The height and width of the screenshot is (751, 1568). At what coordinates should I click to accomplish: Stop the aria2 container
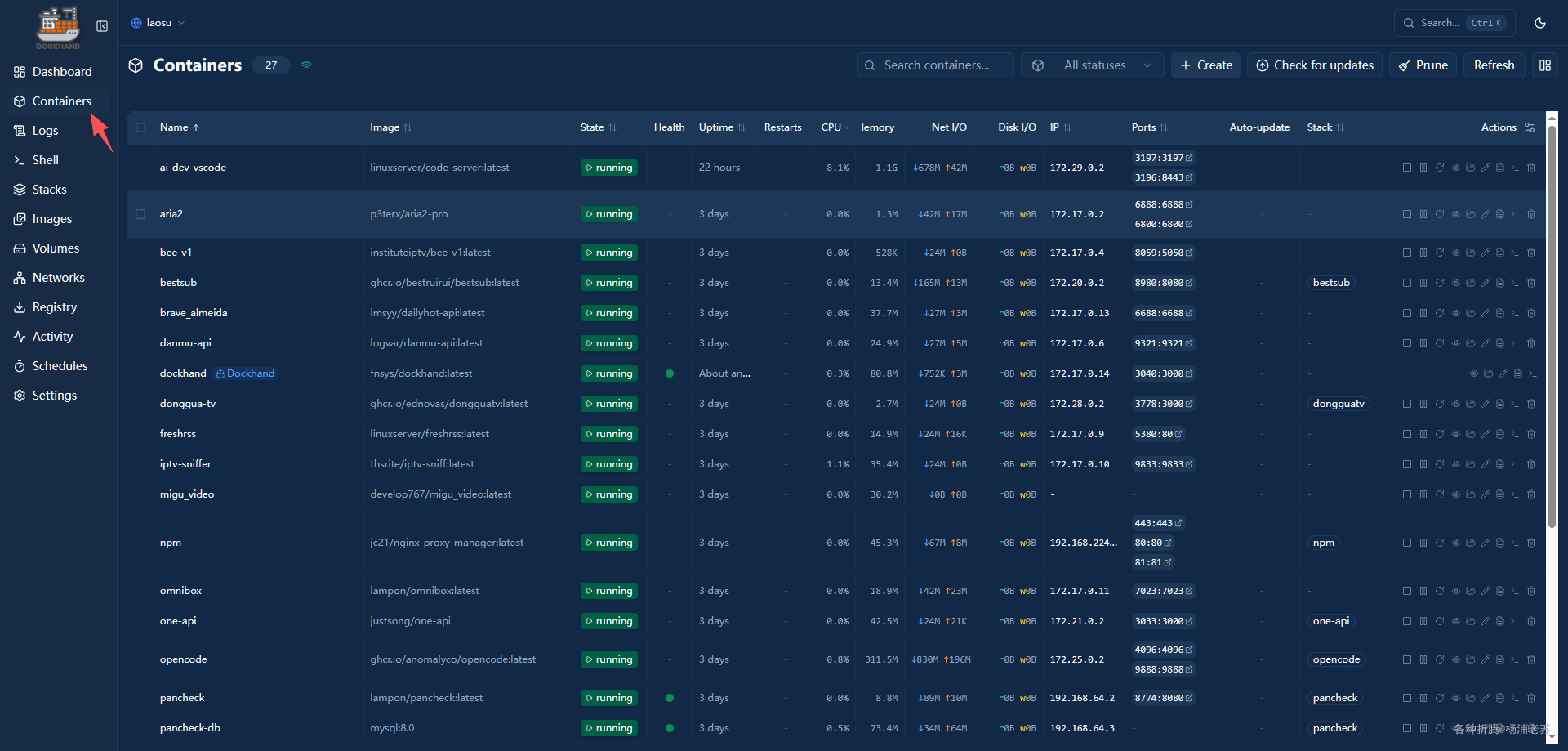point(1407,214)
